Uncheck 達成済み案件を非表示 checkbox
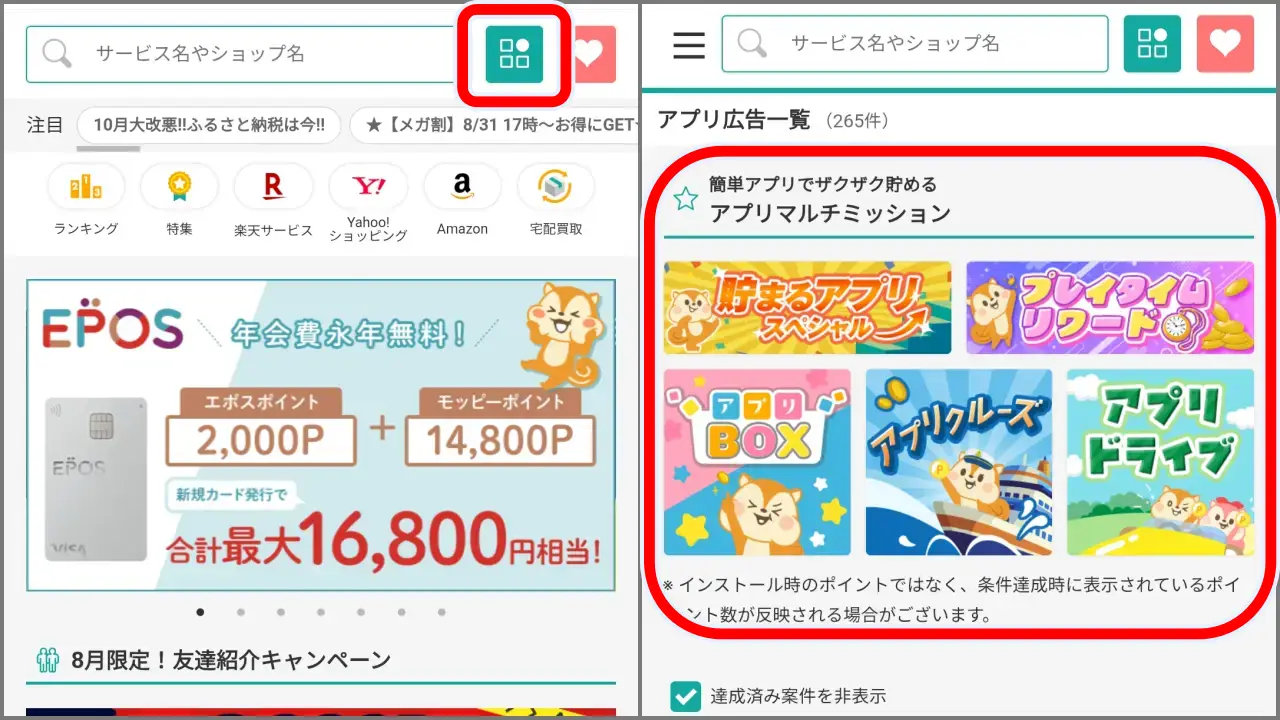The image size is (1280, 720). pos(685,696)
